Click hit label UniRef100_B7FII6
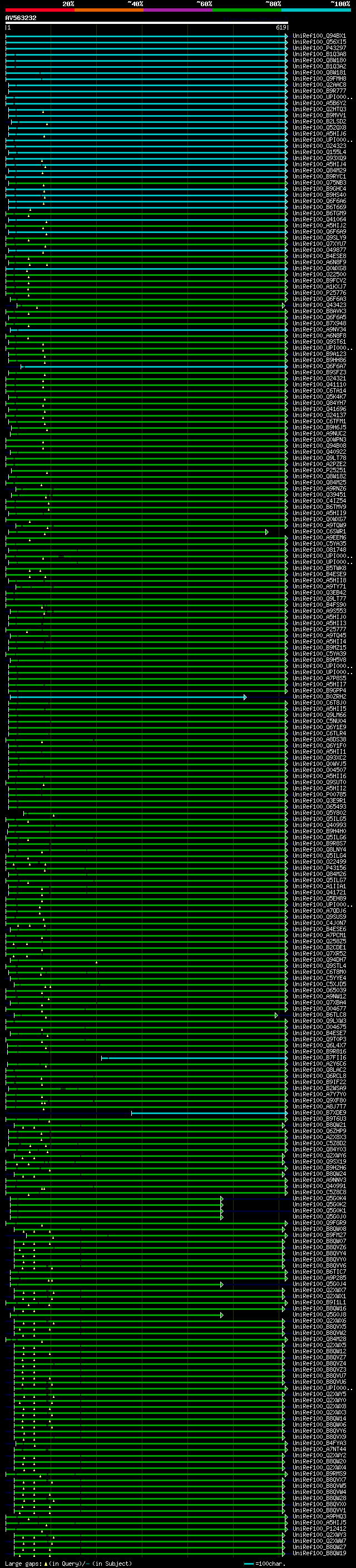 [x=319, y=1058]
